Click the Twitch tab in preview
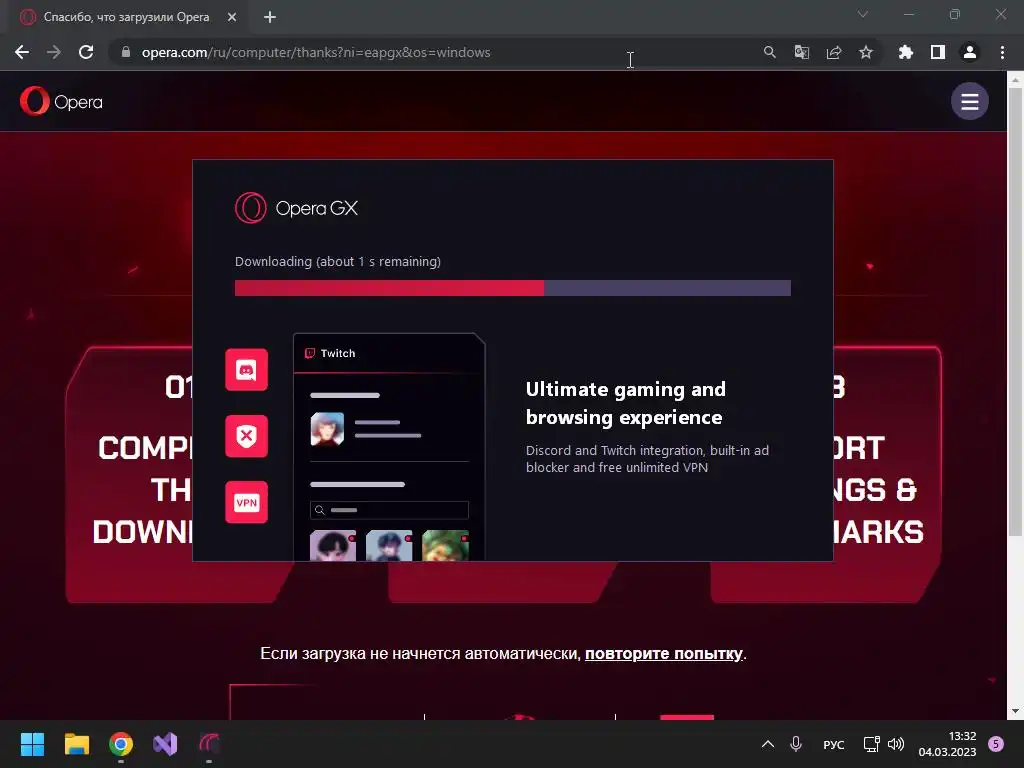This screenshot has width=1024, height=768. 330,353
